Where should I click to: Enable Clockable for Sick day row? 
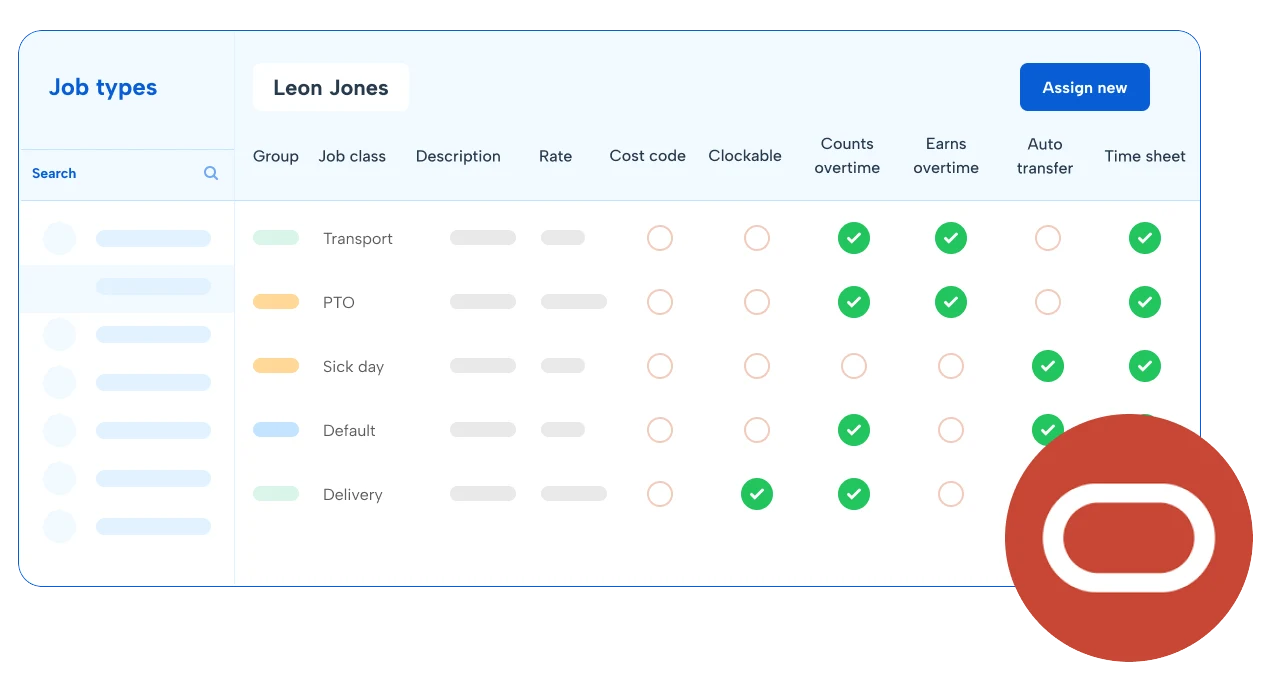757,366
